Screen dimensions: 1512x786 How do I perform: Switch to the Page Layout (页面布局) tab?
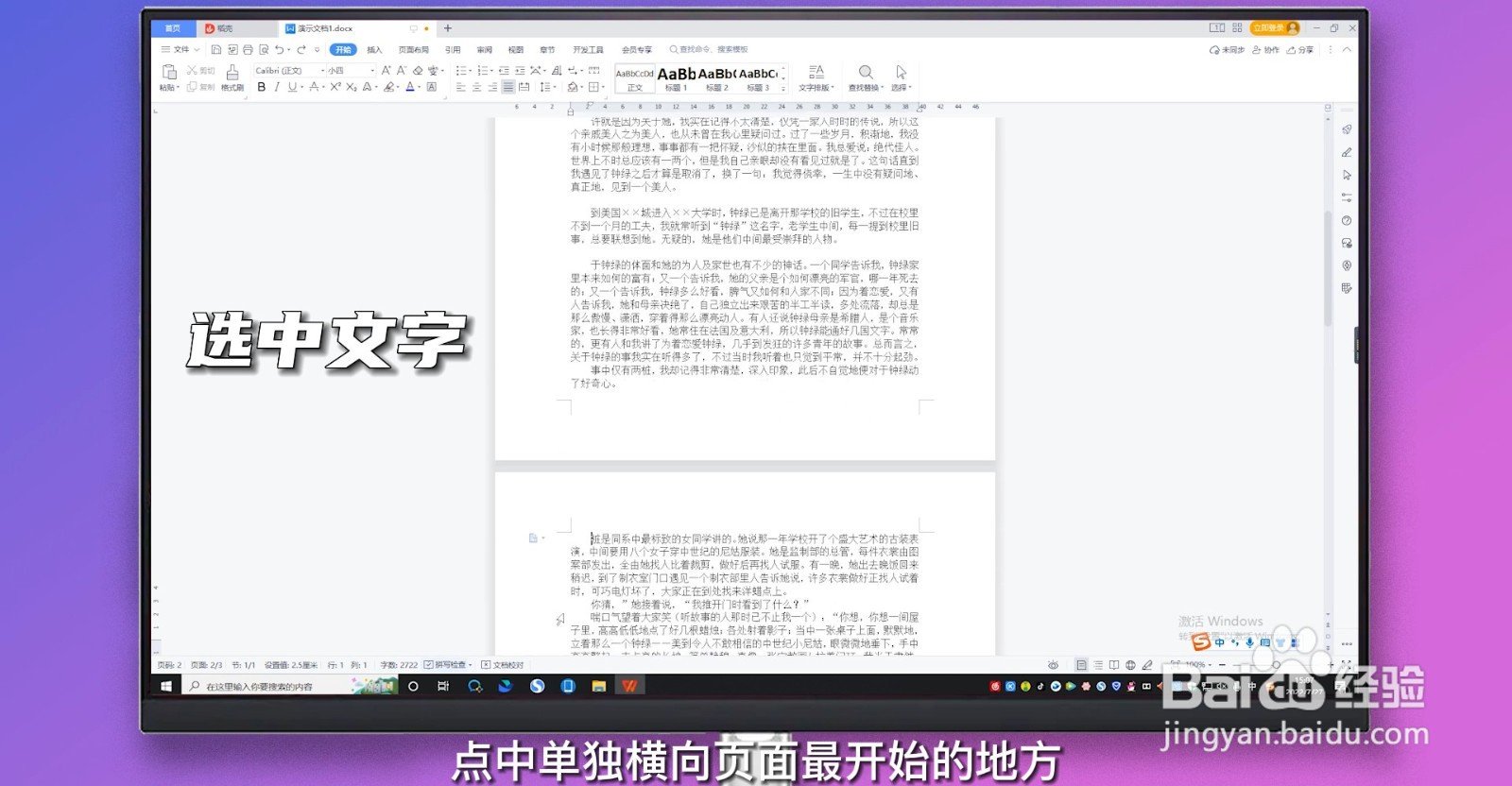(413, 49)
